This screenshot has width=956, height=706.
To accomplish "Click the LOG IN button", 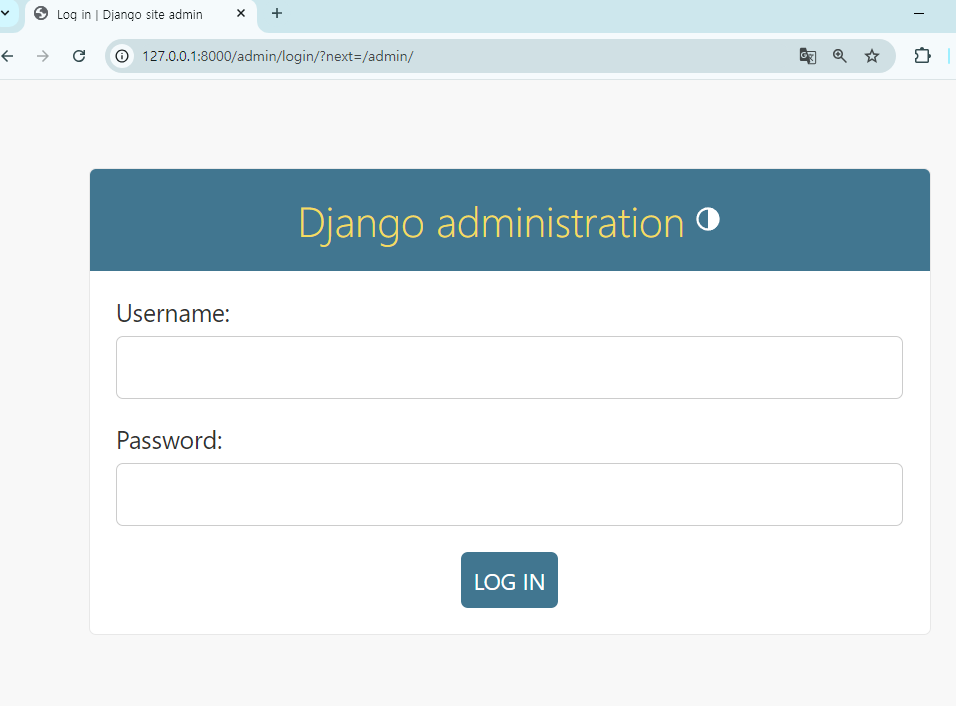I will pos(509,580).
